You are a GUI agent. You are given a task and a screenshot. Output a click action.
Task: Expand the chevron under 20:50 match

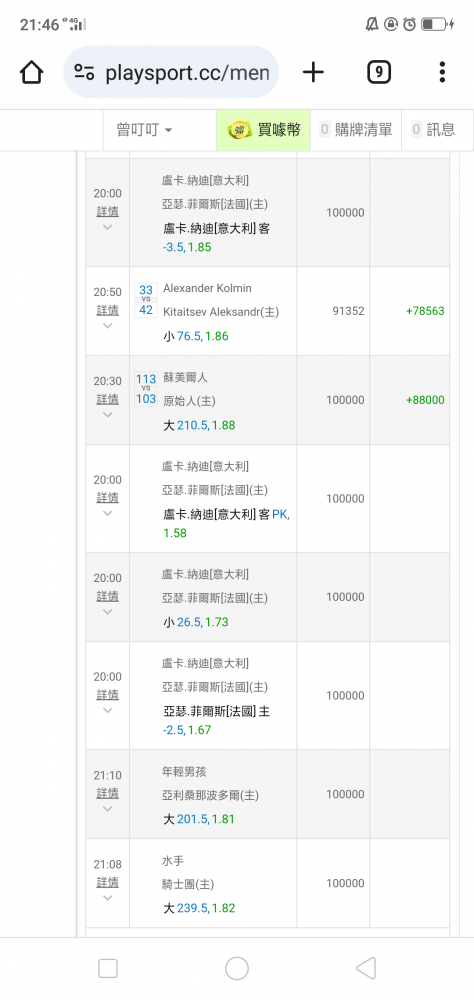(107, 326)
